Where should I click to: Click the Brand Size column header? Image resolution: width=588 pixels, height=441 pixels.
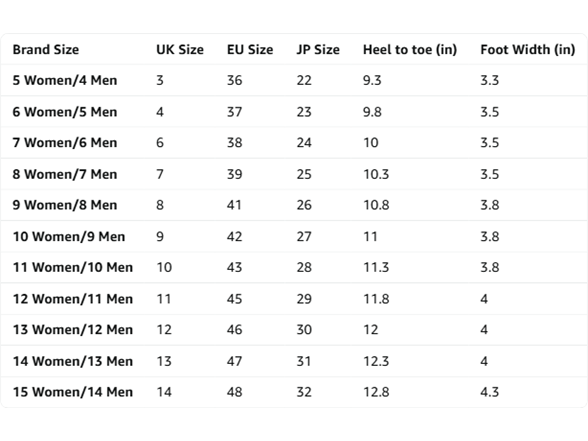tap(46, 50)
